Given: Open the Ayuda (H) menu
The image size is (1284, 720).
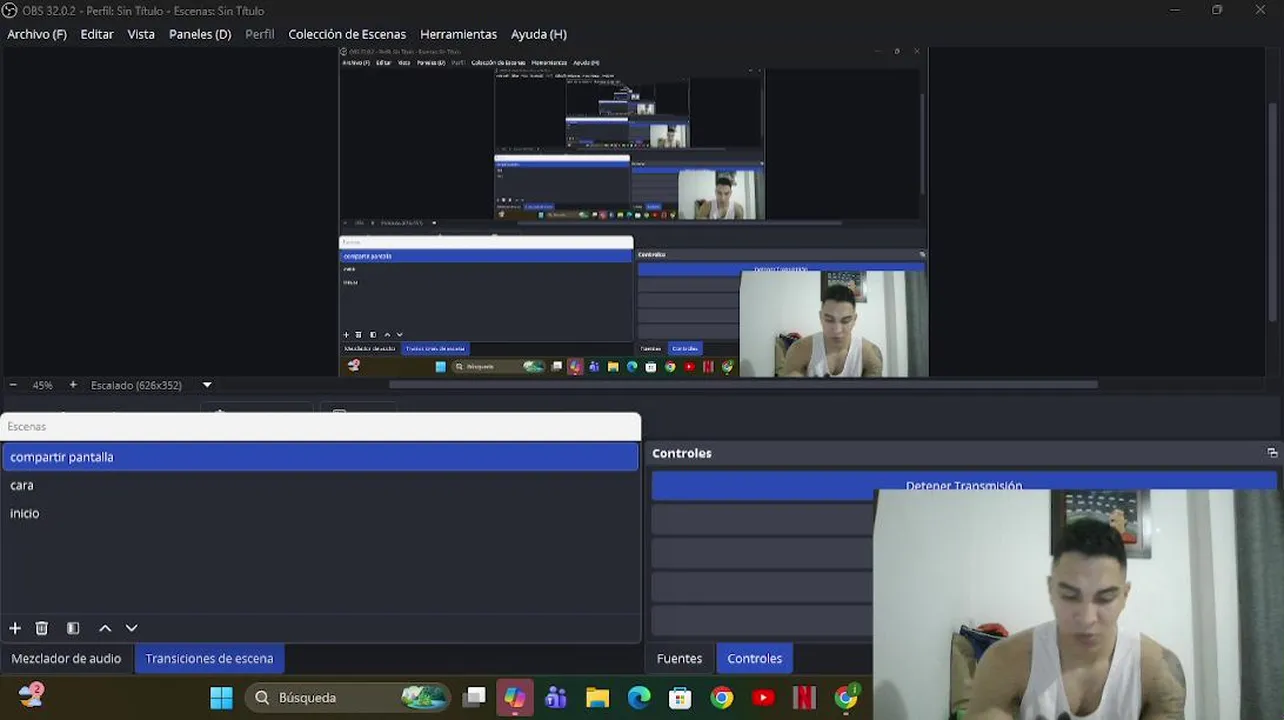Looking at the screenshot, I should pos(539,34).
